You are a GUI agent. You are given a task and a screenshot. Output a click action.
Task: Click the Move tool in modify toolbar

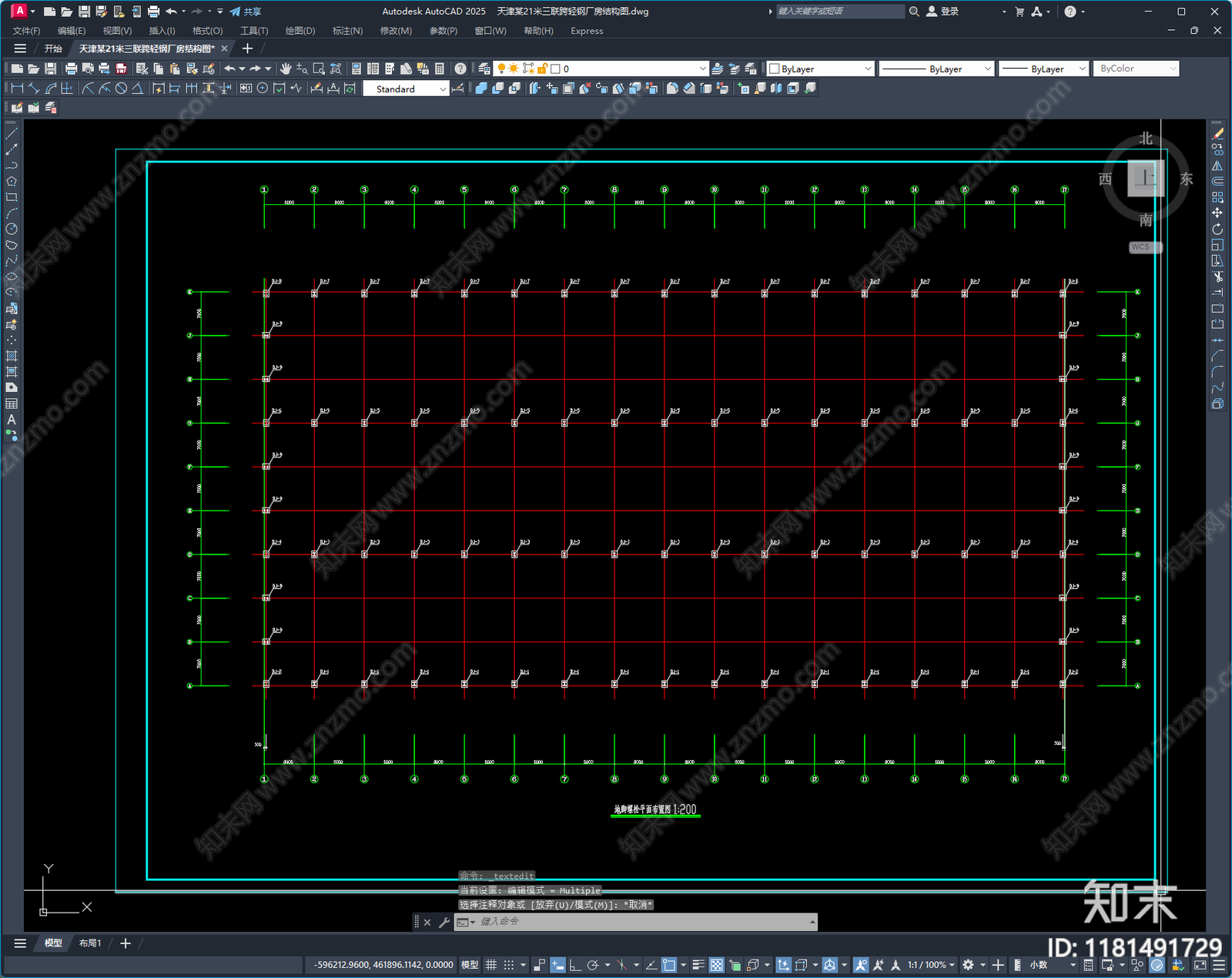point(1217,213)
